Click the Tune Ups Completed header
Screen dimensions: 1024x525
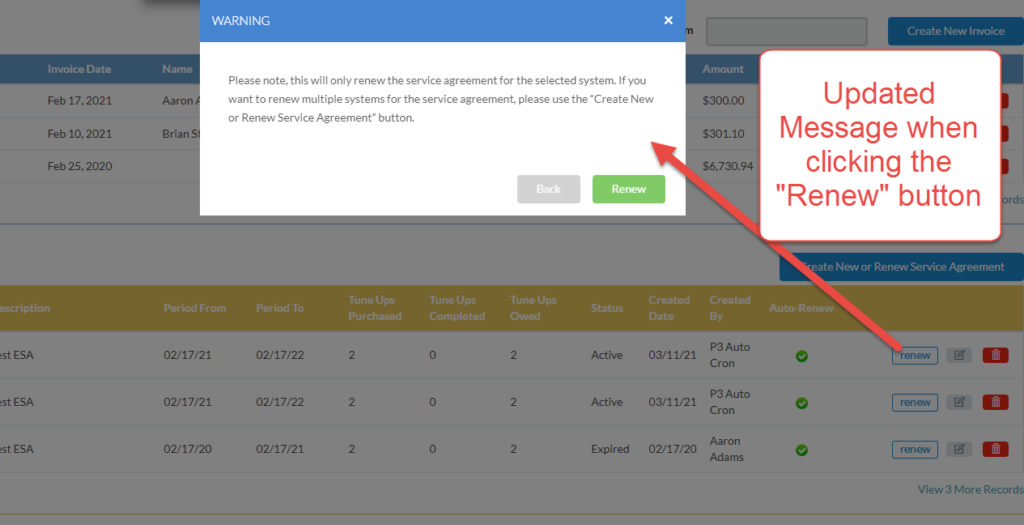tap(457, 308)
